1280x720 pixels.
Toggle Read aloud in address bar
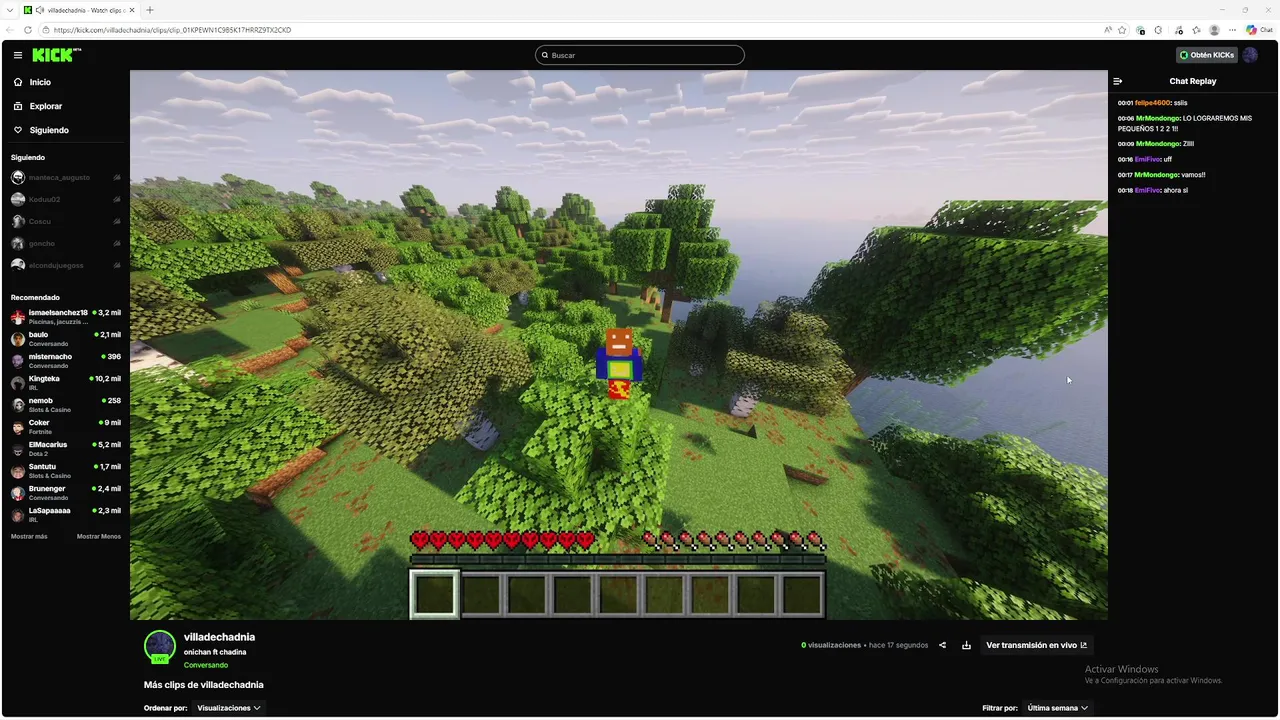click(x=1108, y=30)
